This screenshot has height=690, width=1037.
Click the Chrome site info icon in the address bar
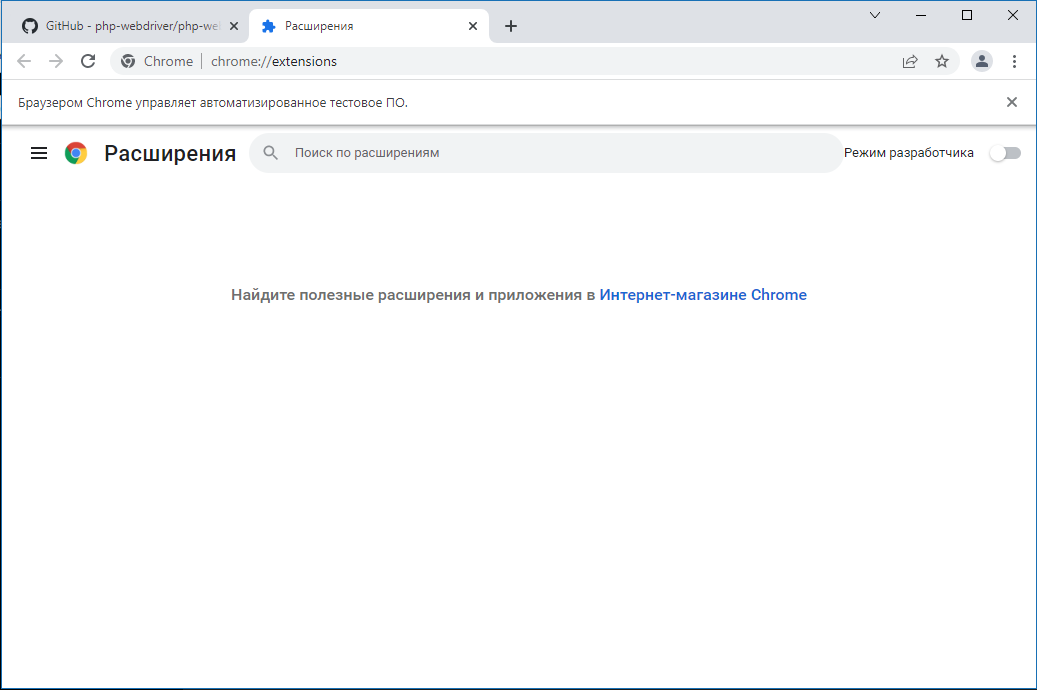[x=128, y=62]
